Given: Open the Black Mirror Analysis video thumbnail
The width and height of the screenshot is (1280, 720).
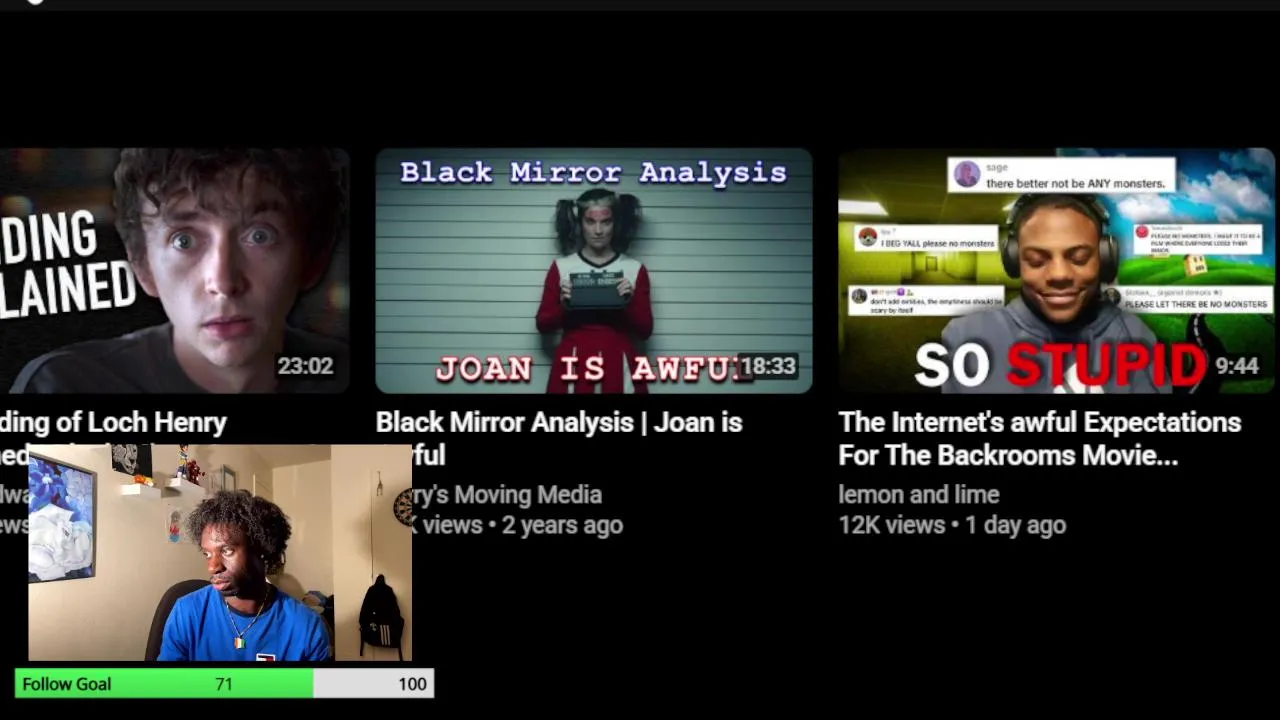Looking at the screenshot, I should pos(594,270).
